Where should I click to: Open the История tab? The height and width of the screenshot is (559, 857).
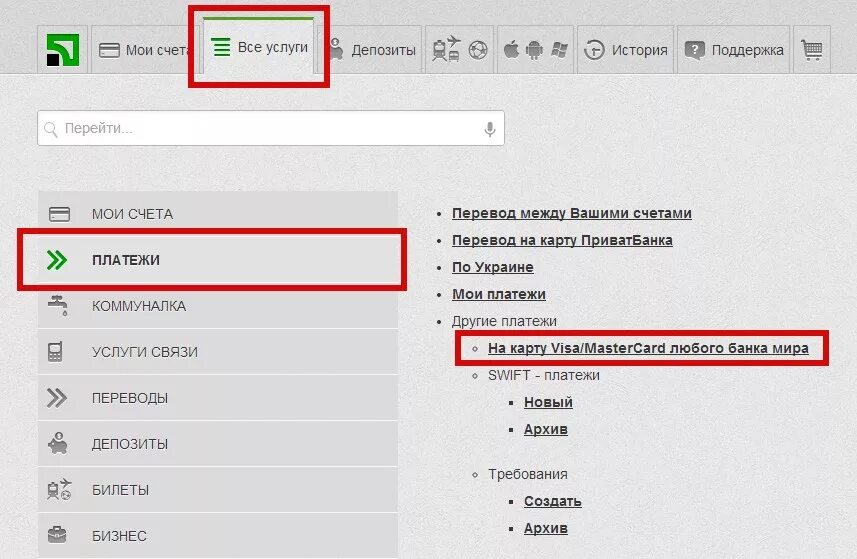626,50
